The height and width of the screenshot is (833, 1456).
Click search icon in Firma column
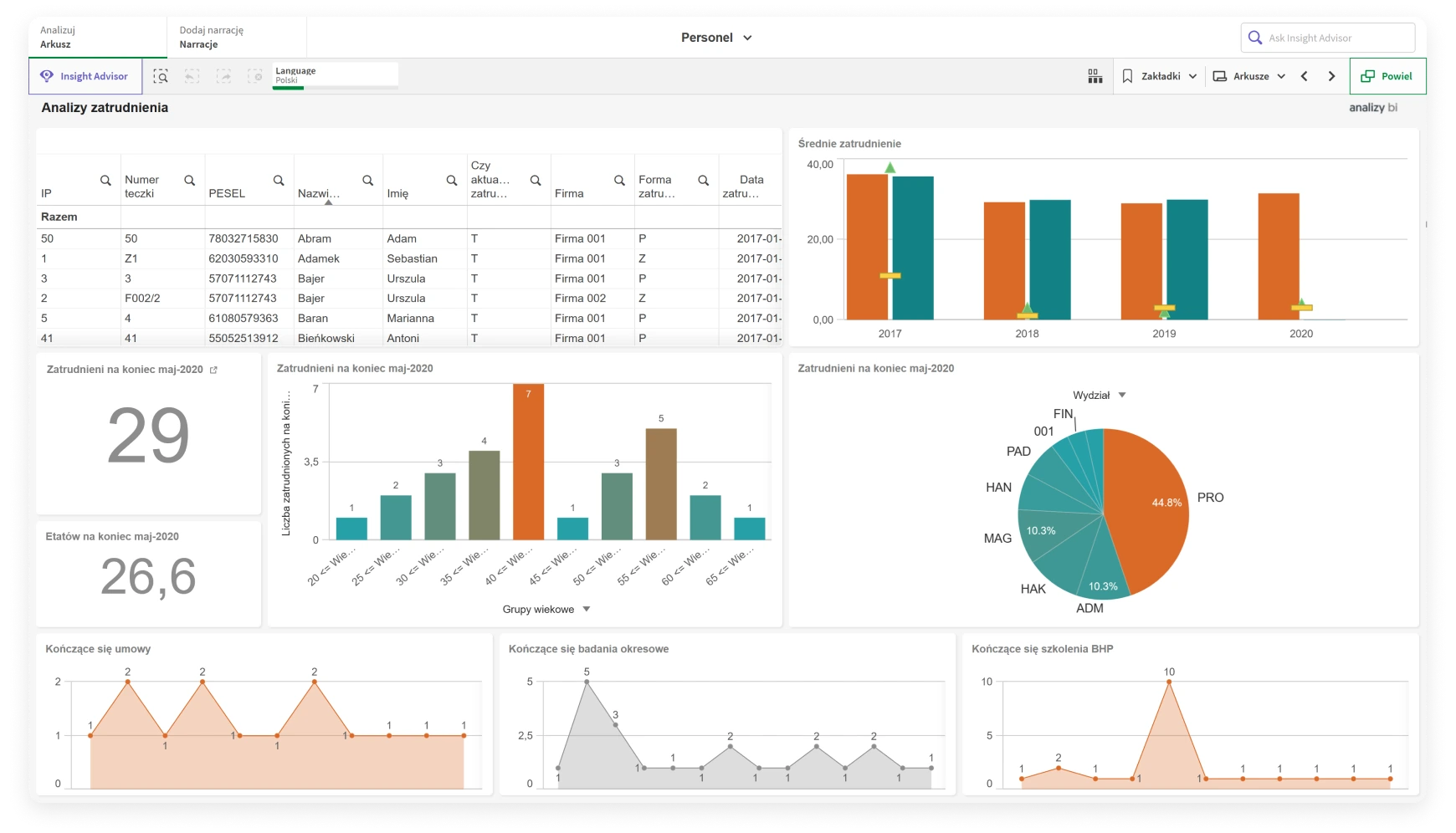pyautogui.click(x=619, y=181)
